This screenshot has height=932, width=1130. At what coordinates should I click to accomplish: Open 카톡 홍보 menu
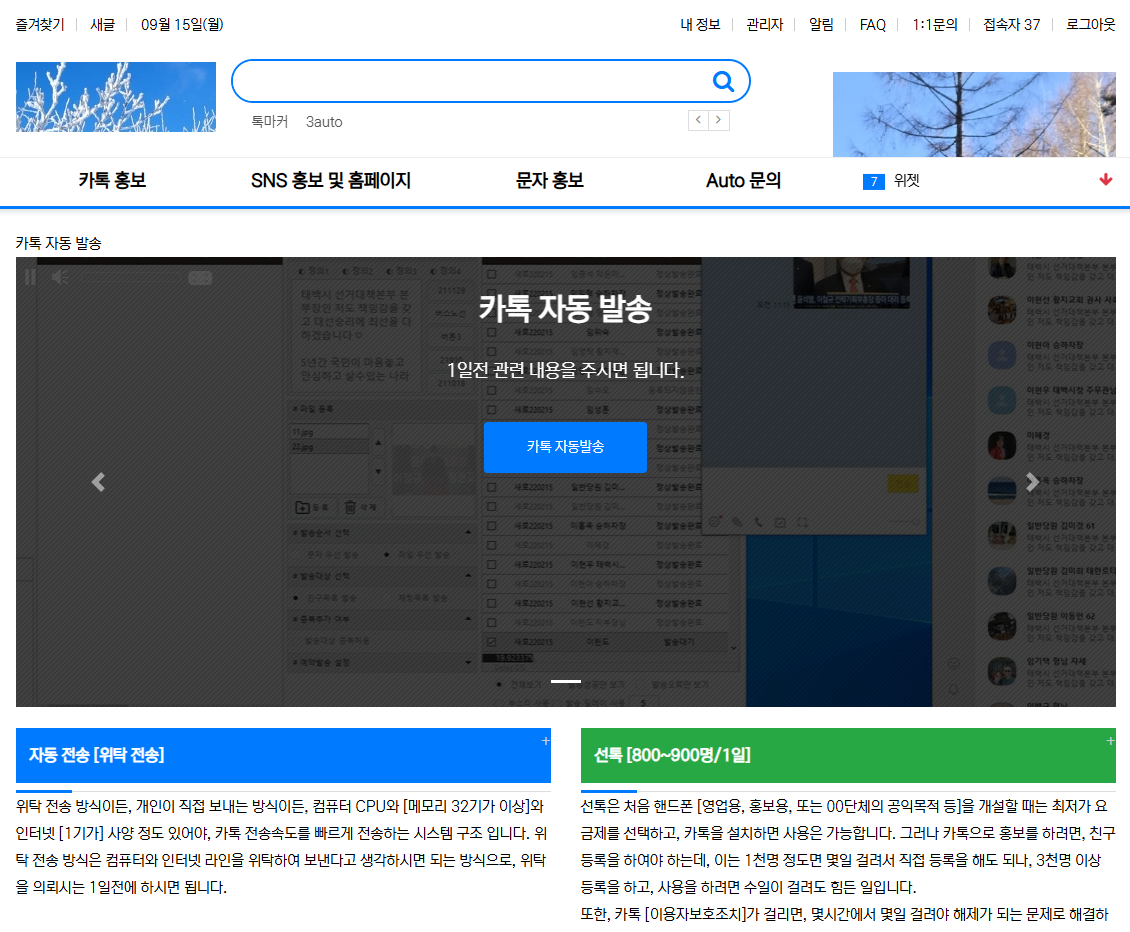click(x=112, y=180)
